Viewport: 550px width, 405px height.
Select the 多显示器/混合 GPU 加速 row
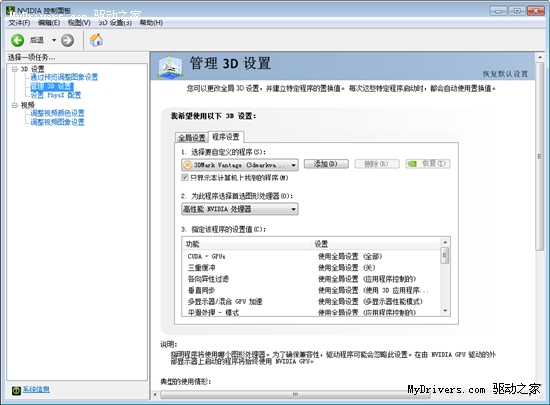[x=311, y=301]
